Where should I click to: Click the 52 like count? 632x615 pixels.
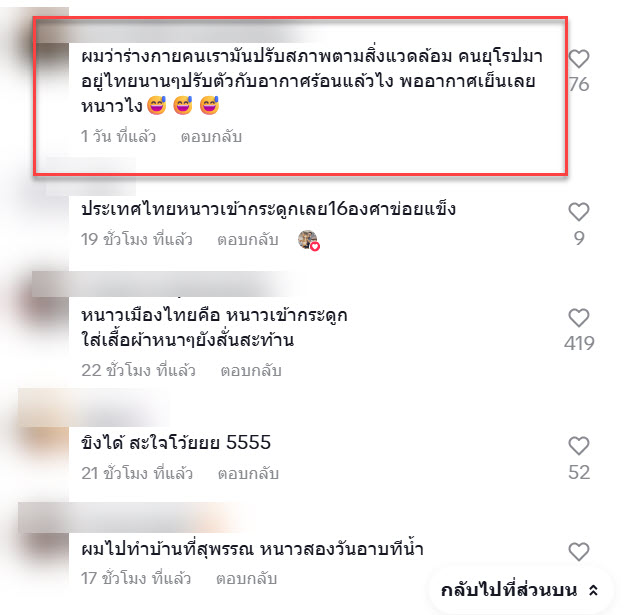click(579, 472)
